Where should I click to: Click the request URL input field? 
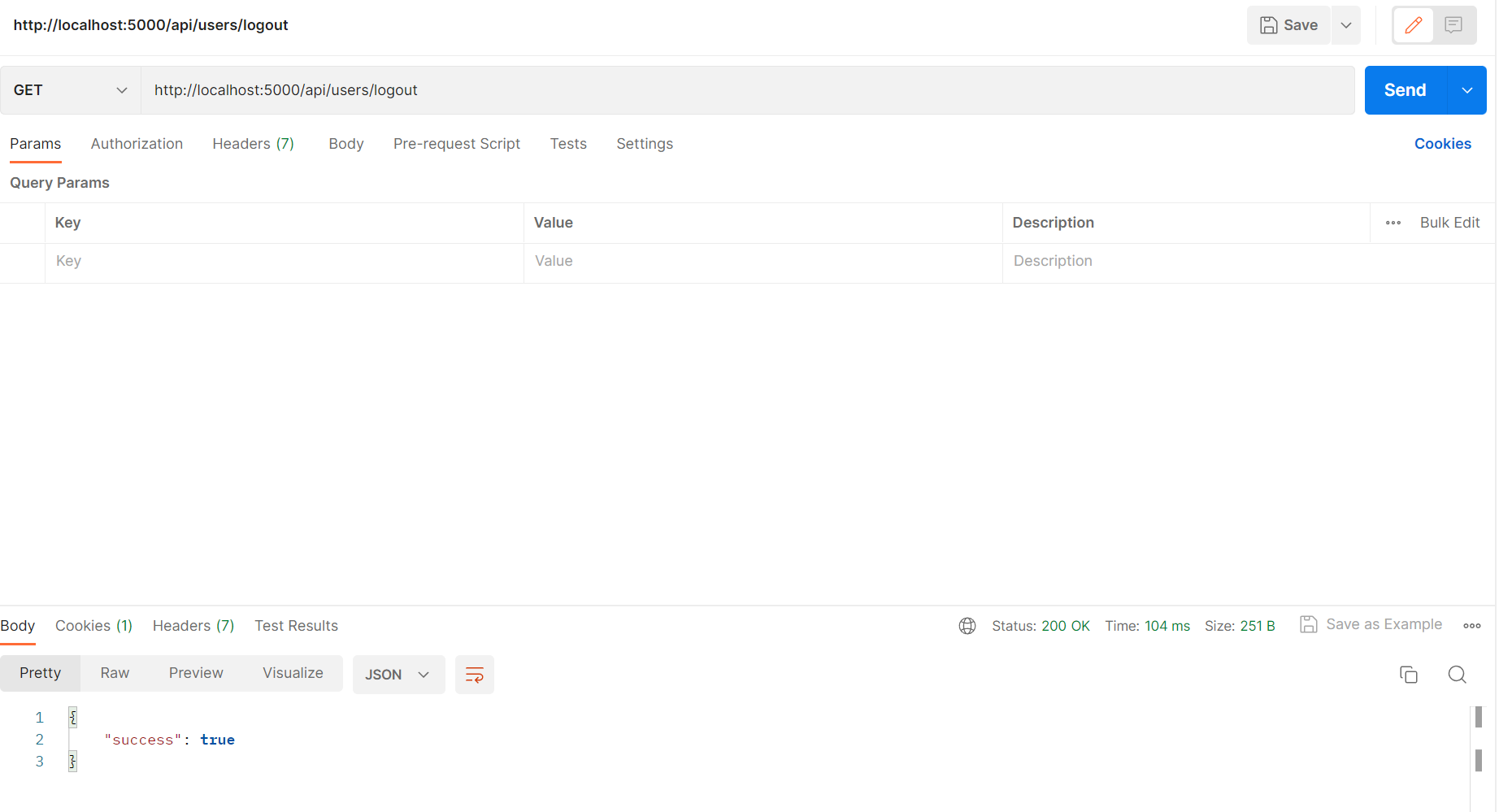[x=748, y=90]
